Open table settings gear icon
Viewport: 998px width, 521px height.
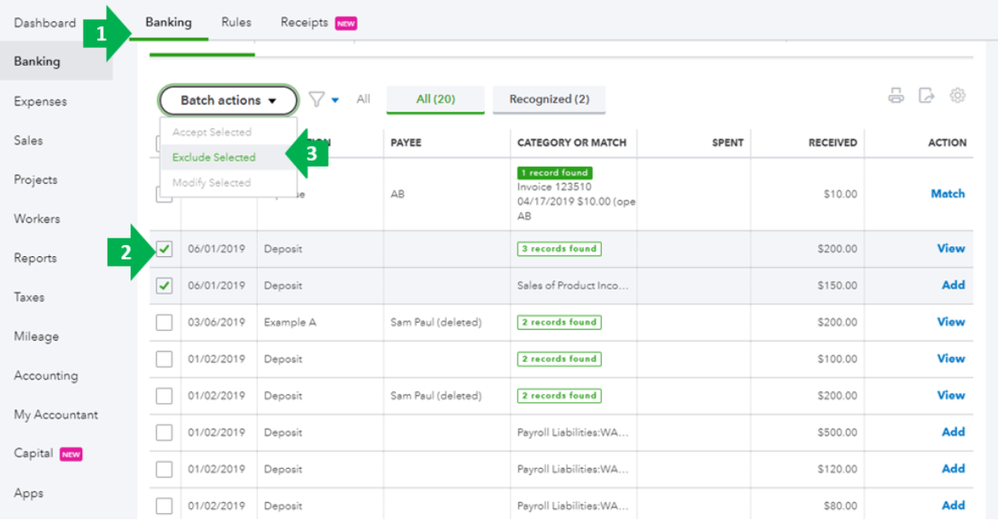click(x=957, y=96)
